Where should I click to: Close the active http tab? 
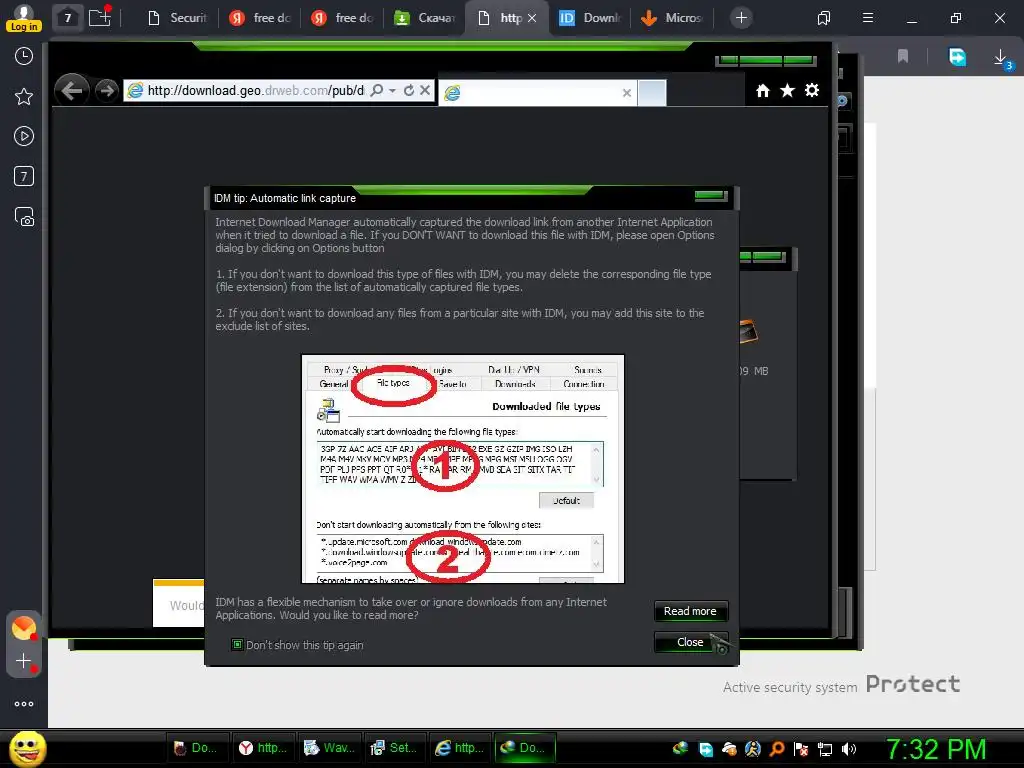[x=532, y=18]
